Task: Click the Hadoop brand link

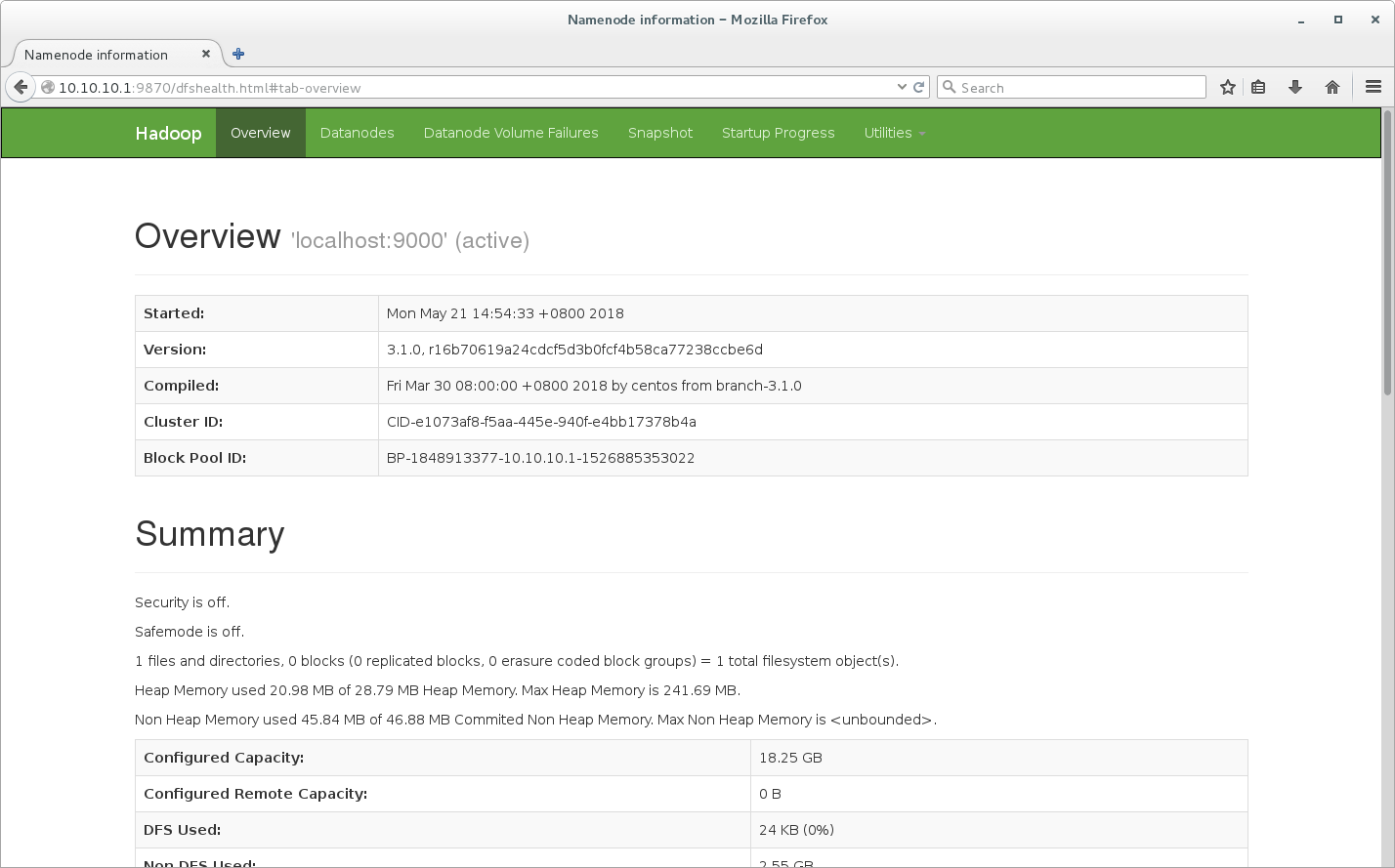Action: (168, 133)
